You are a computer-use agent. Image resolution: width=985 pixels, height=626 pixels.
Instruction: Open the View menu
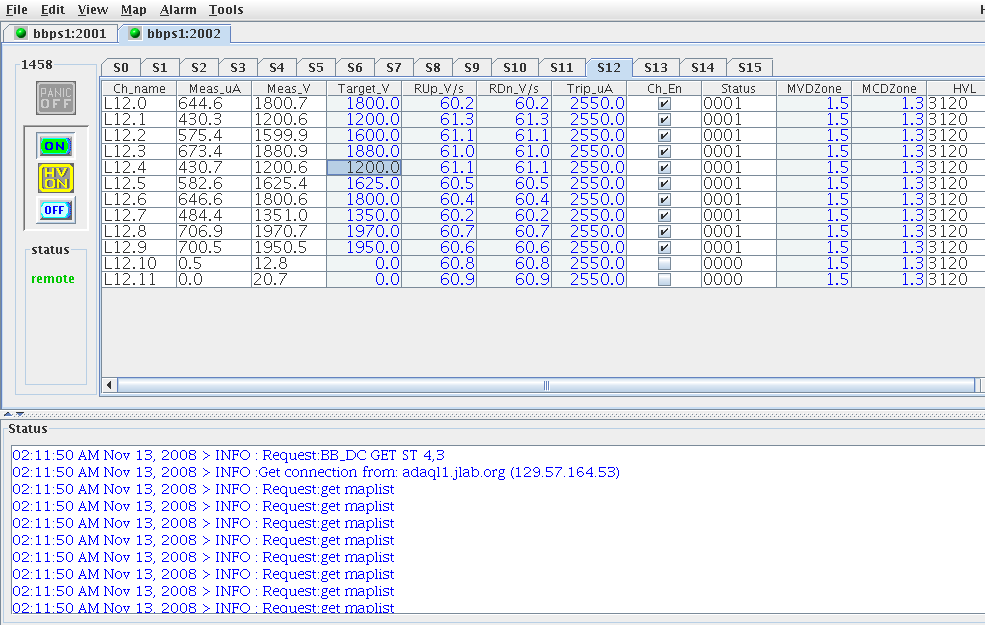coord(93,9)
